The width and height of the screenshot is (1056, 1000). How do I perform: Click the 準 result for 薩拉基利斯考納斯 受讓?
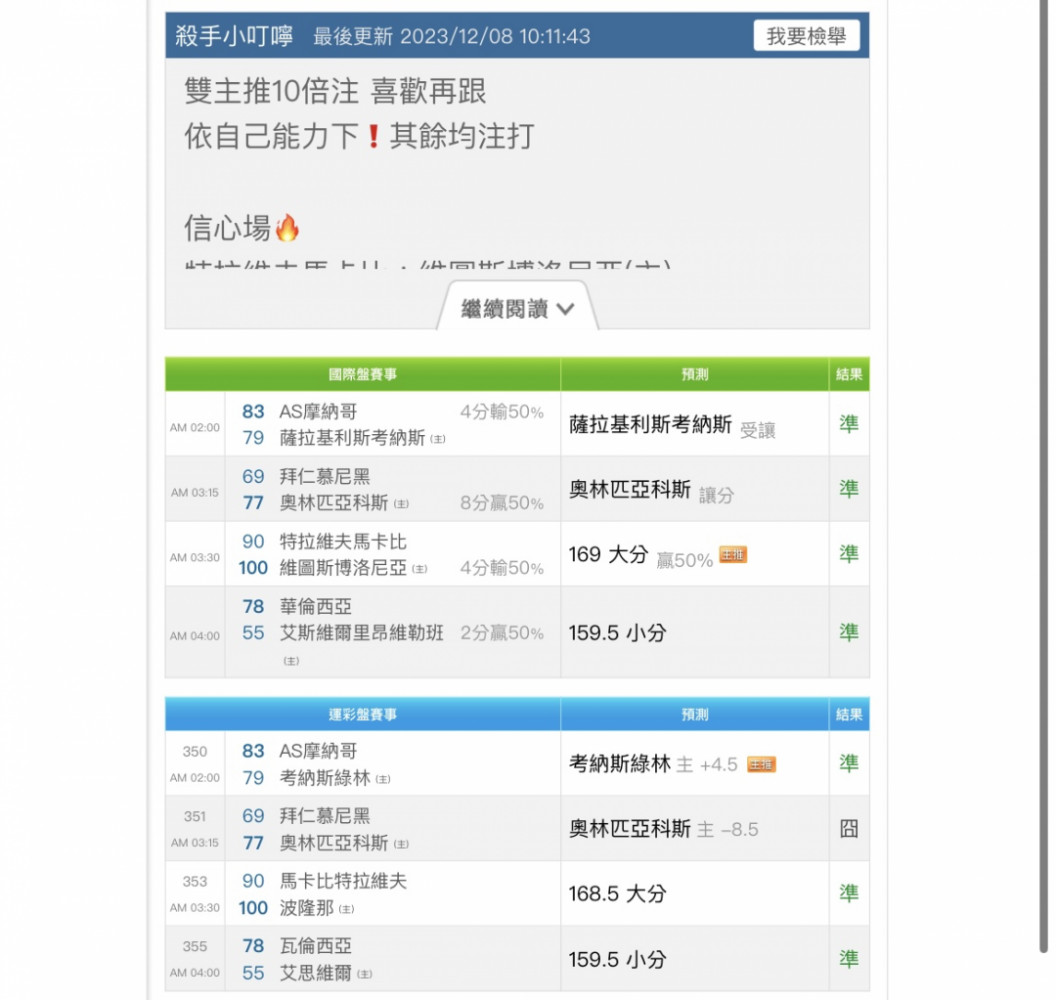click(x=849, y=424)
